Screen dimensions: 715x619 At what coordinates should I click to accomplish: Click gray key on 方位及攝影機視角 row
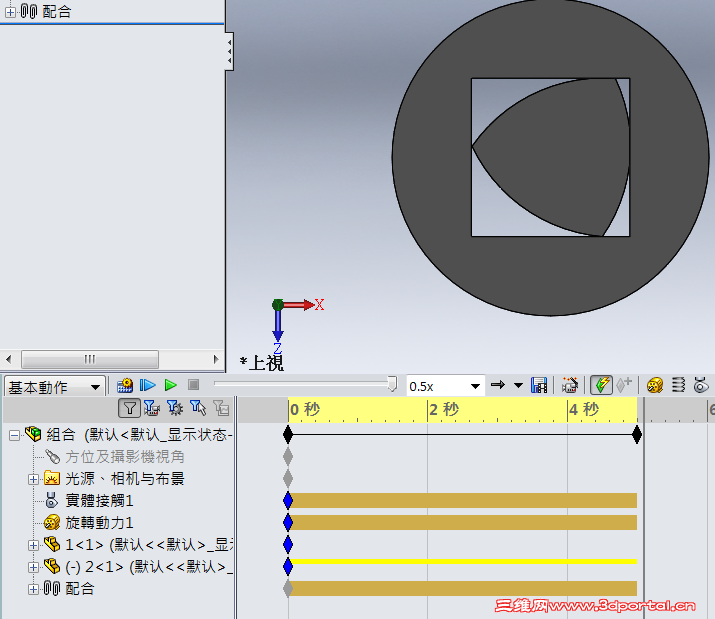288,457
